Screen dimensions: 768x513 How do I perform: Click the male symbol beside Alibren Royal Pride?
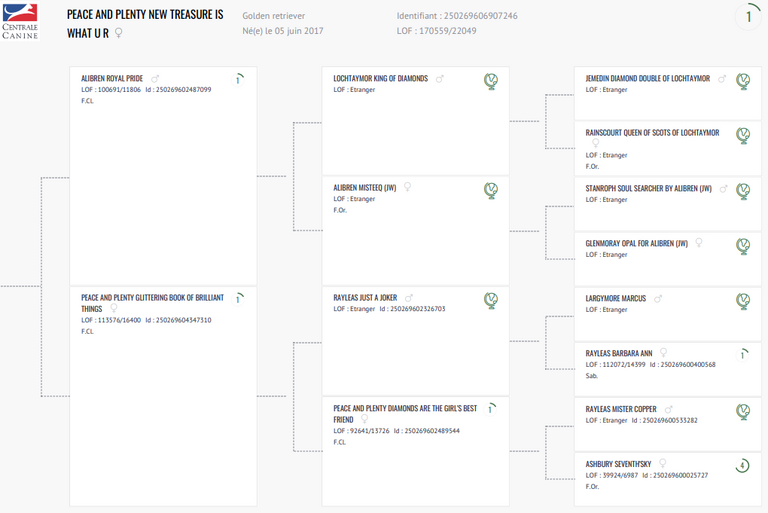tap(155, 78)
